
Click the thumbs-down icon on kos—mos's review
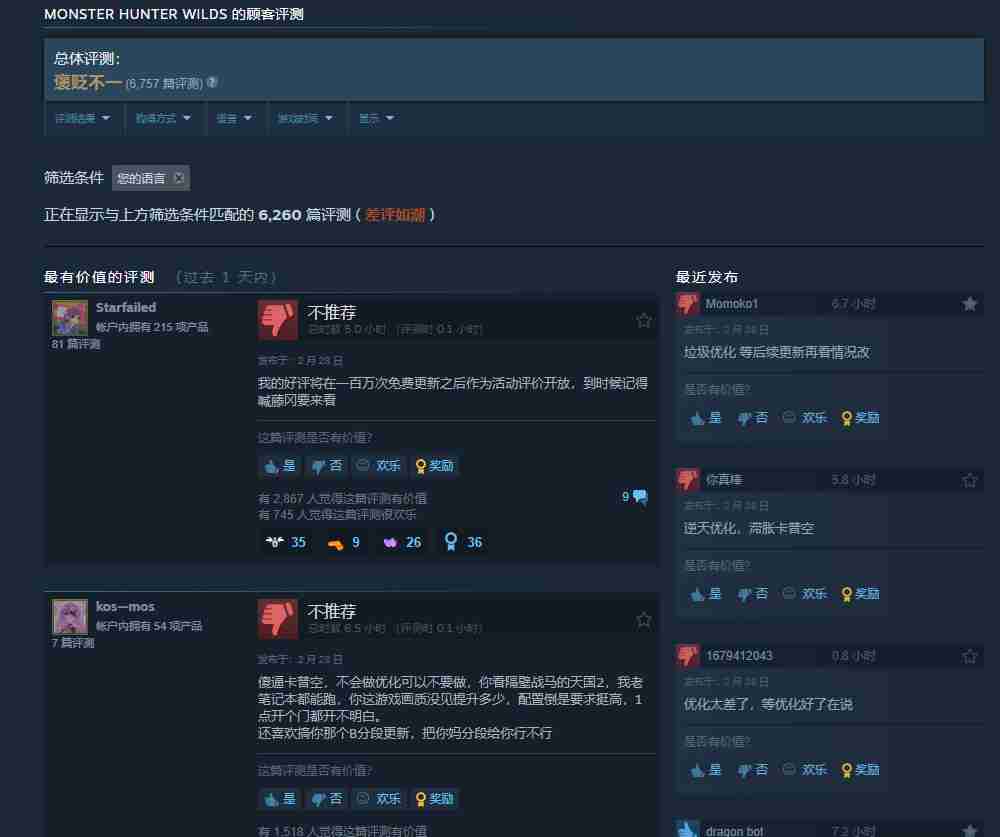(278, 618)
